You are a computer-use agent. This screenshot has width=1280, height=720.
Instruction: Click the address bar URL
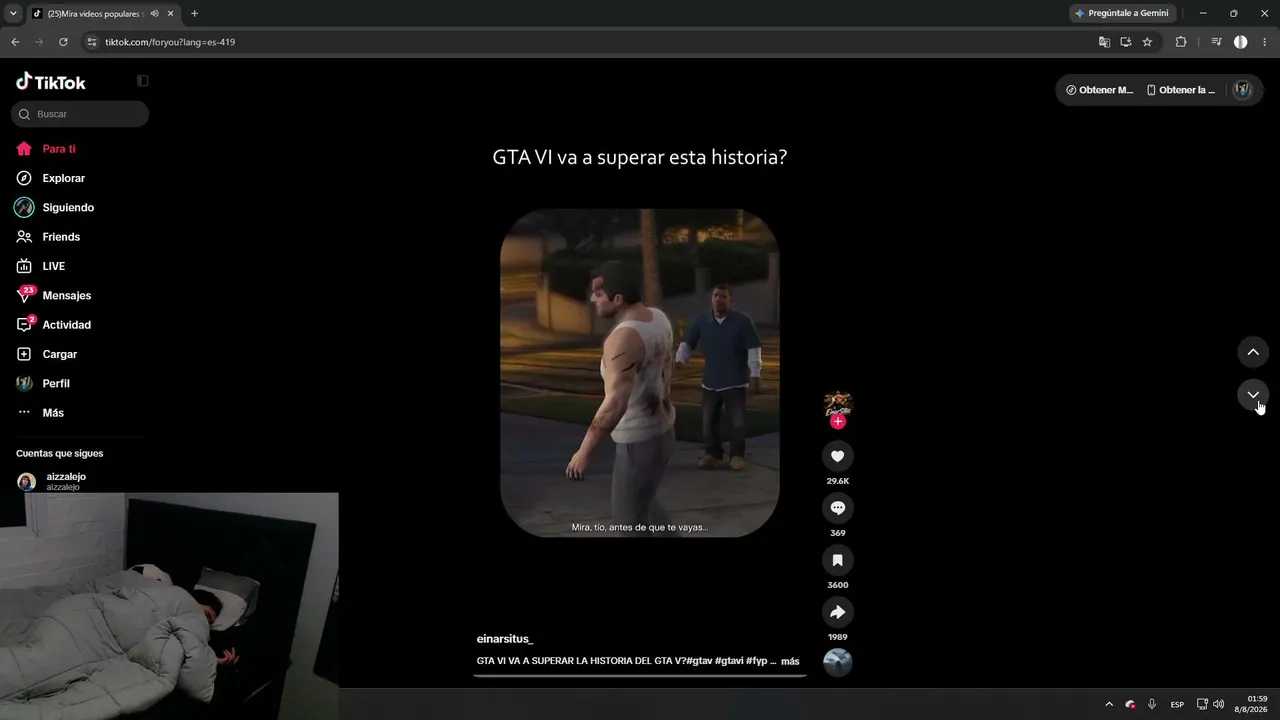(170, 42)
